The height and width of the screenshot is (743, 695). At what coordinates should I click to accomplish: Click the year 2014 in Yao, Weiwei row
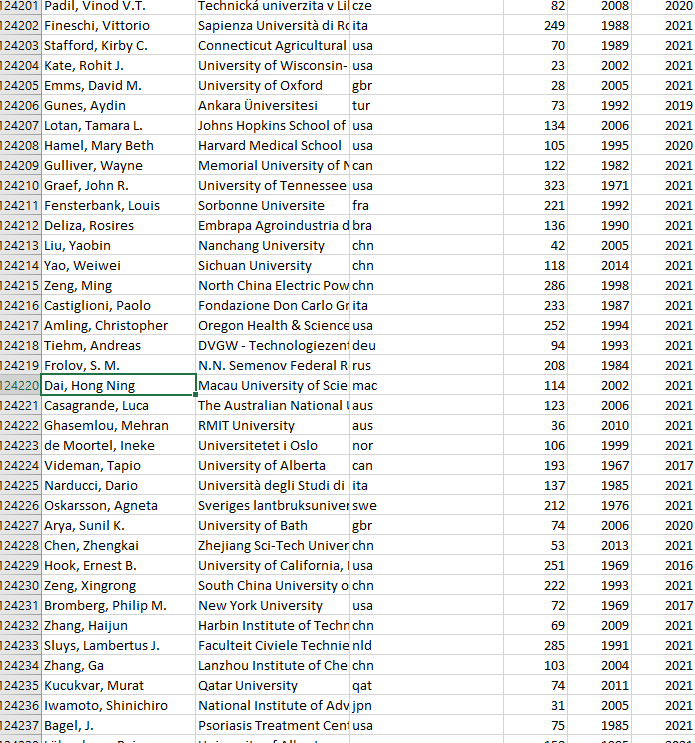(x=599, y=265)
